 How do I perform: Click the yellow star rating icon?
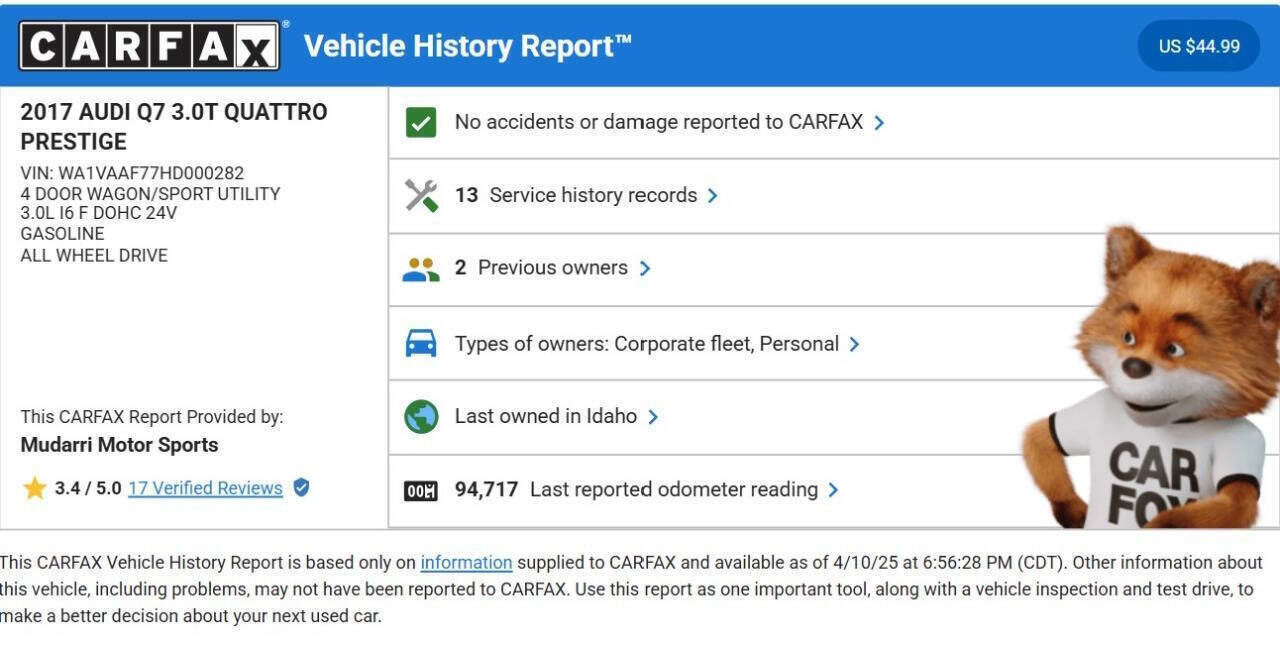pyautogui.click(x=35, y=488)
